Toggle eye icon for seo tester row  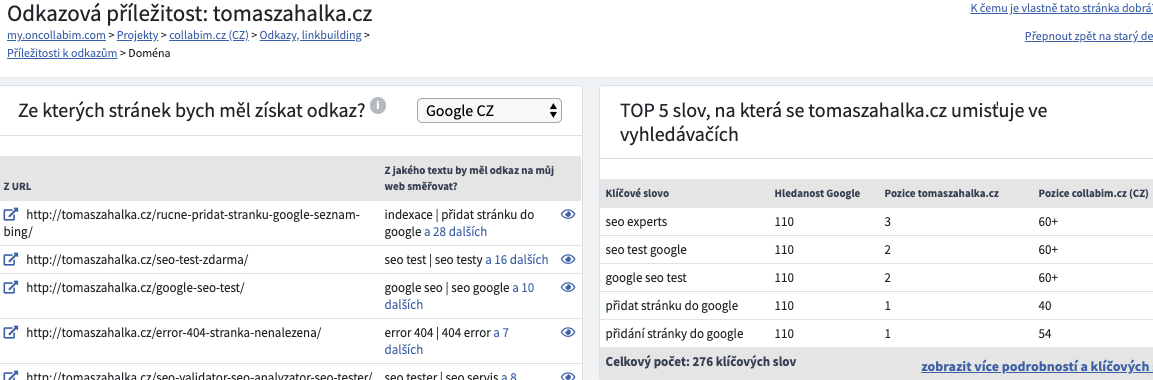[568, 376]
